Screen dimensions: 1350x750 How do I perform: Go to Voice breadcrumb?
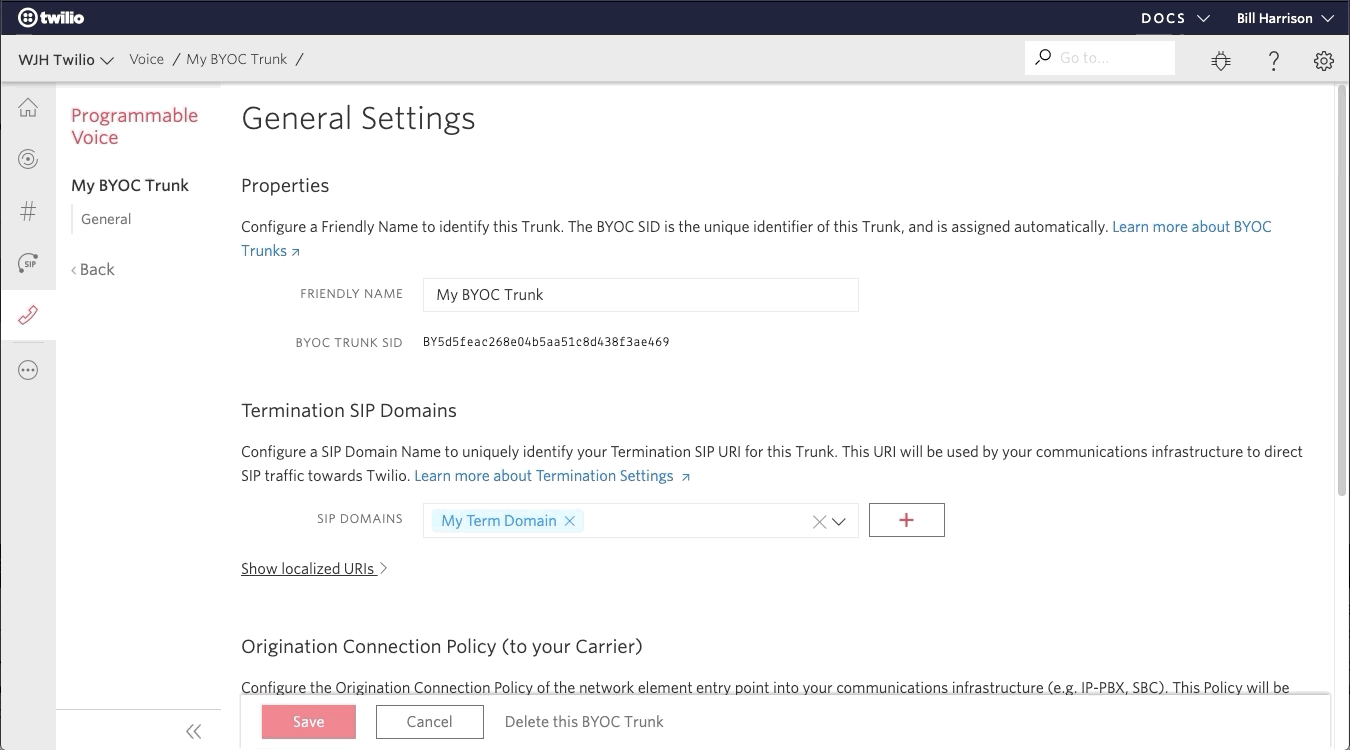(146, 59)
